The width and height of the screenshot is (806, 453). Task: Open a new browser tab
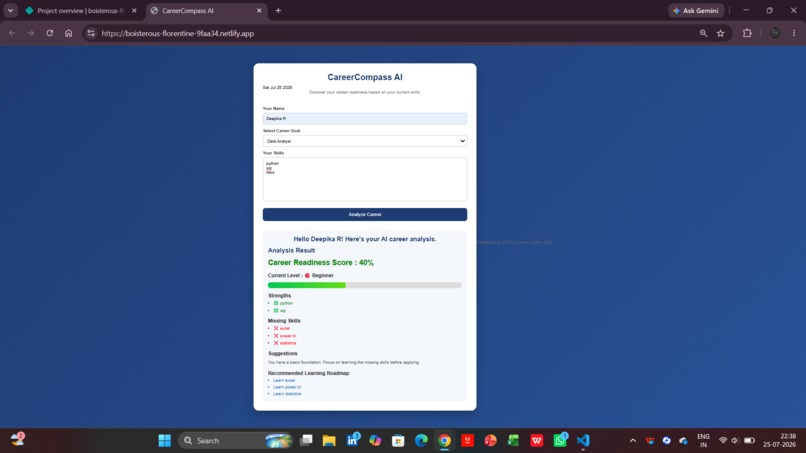pos(278,10)
